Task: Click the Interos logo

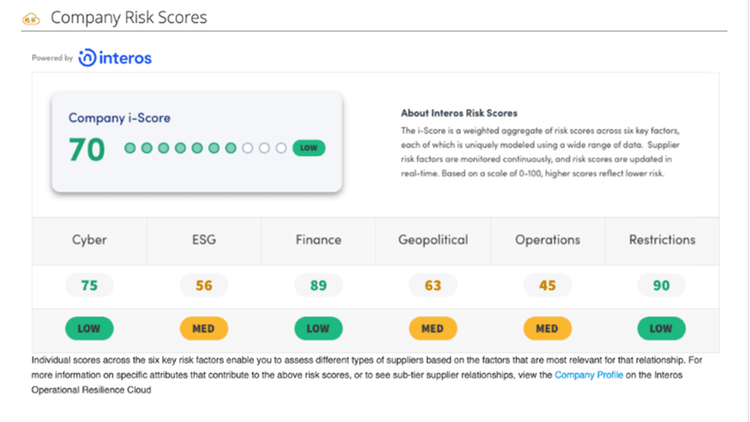Action: click(115, 58)
